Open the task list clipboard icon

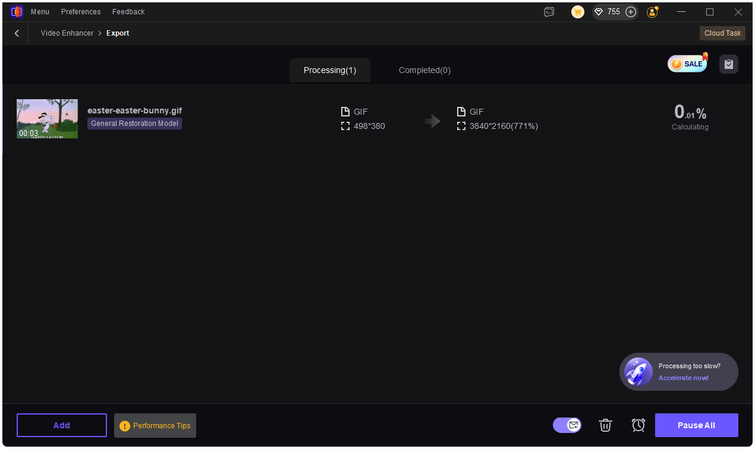point(728,64)
